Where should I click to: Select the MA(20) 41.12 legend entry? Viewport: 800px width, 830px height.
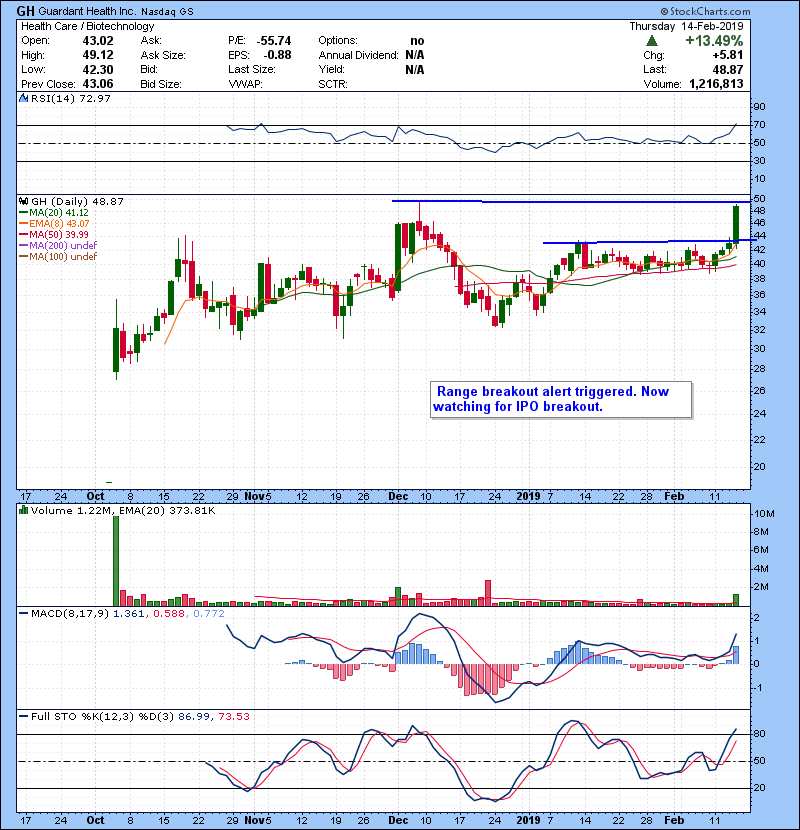[54, 213]
